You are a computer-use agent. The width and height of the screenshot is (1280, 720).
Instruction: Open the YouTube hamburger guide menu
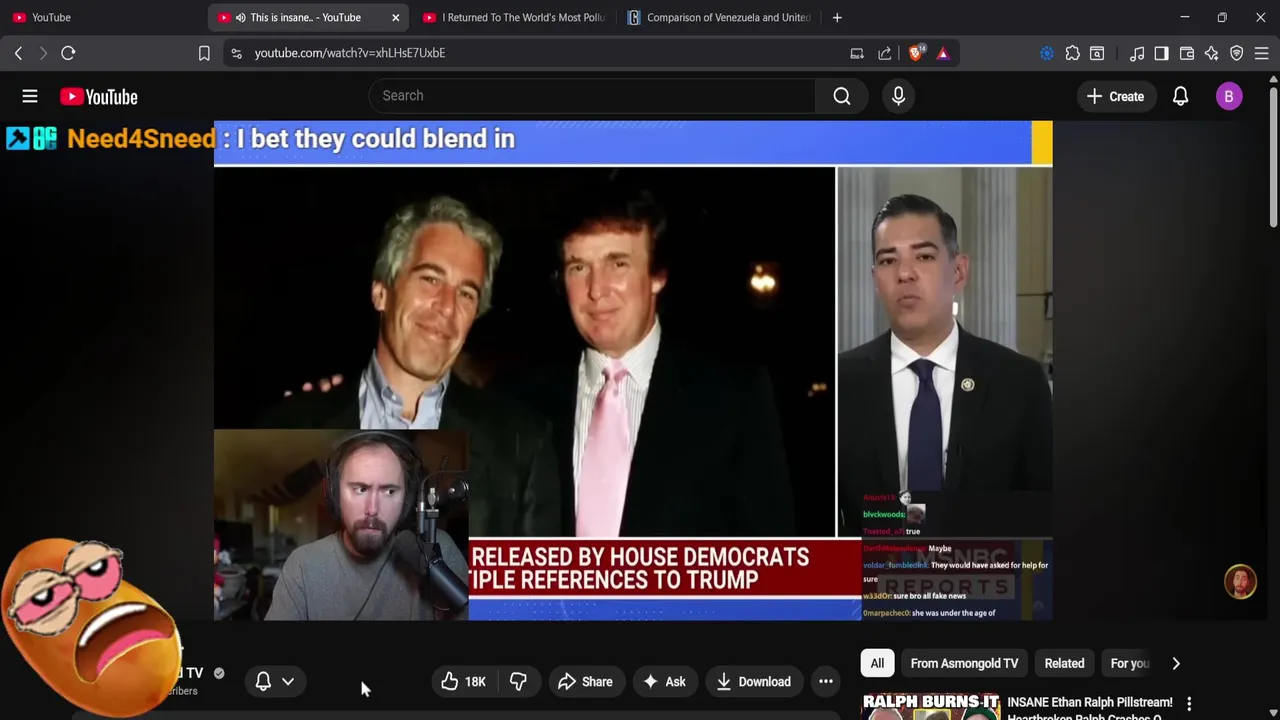pos(30,96)
